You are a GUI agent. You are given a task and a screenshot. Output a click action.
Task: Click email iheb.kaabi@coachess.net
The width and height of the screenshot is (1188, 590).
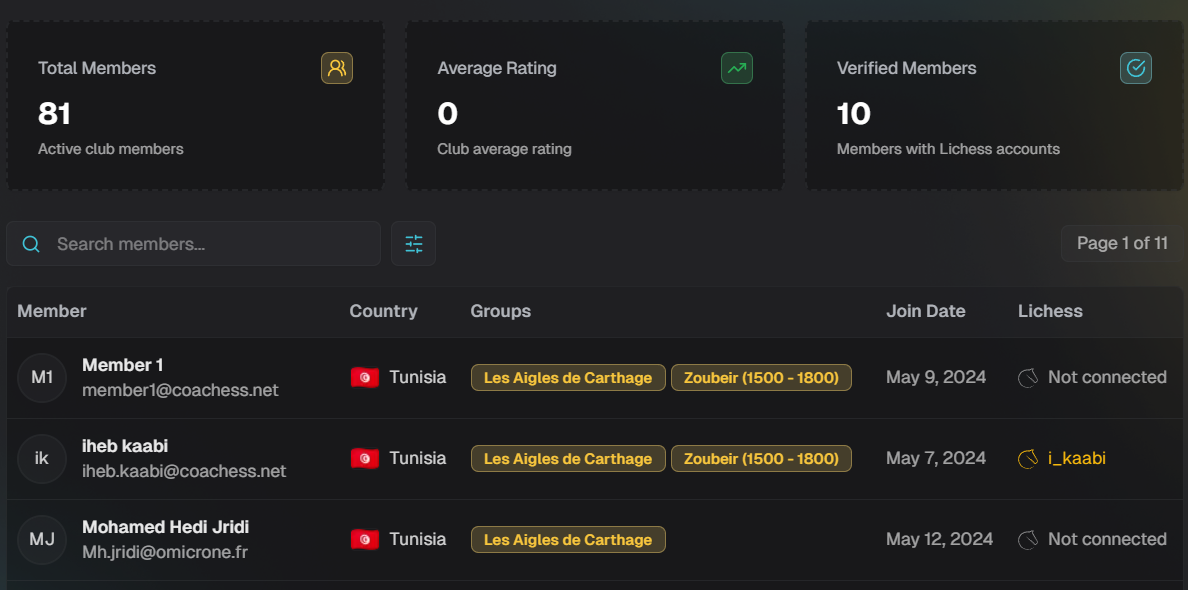pyautogui.click(x=184, y=471)
